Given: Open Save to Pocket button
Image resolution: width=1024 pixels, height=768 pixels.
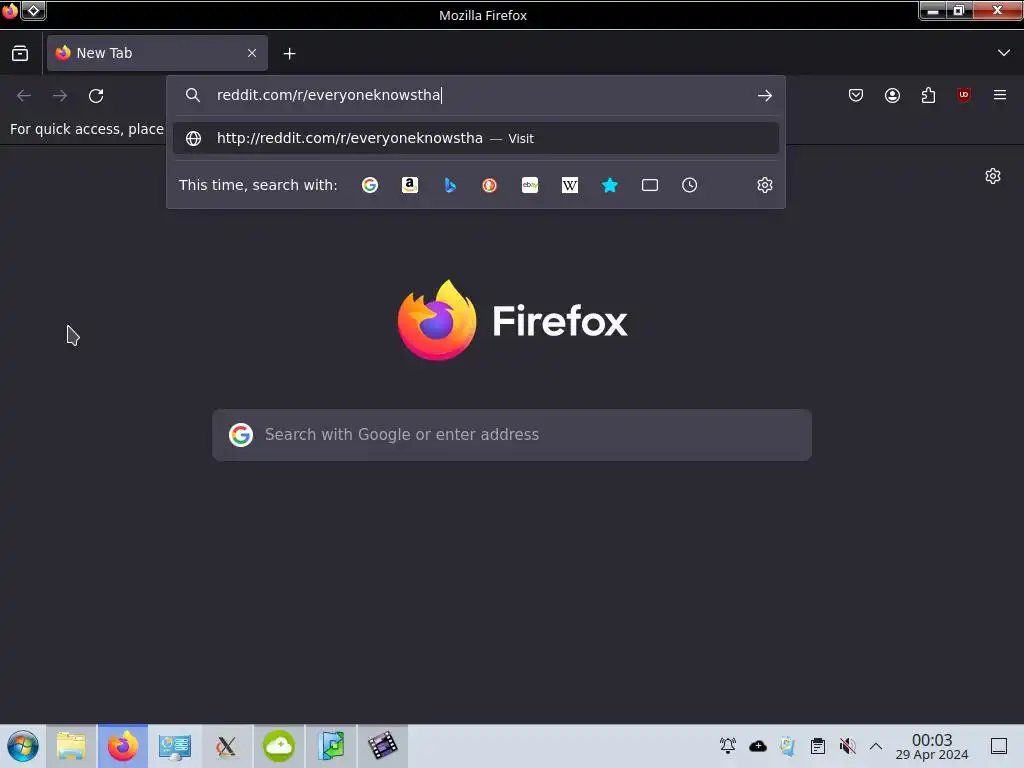Looking at the screenshot, I should coord(856,95).
